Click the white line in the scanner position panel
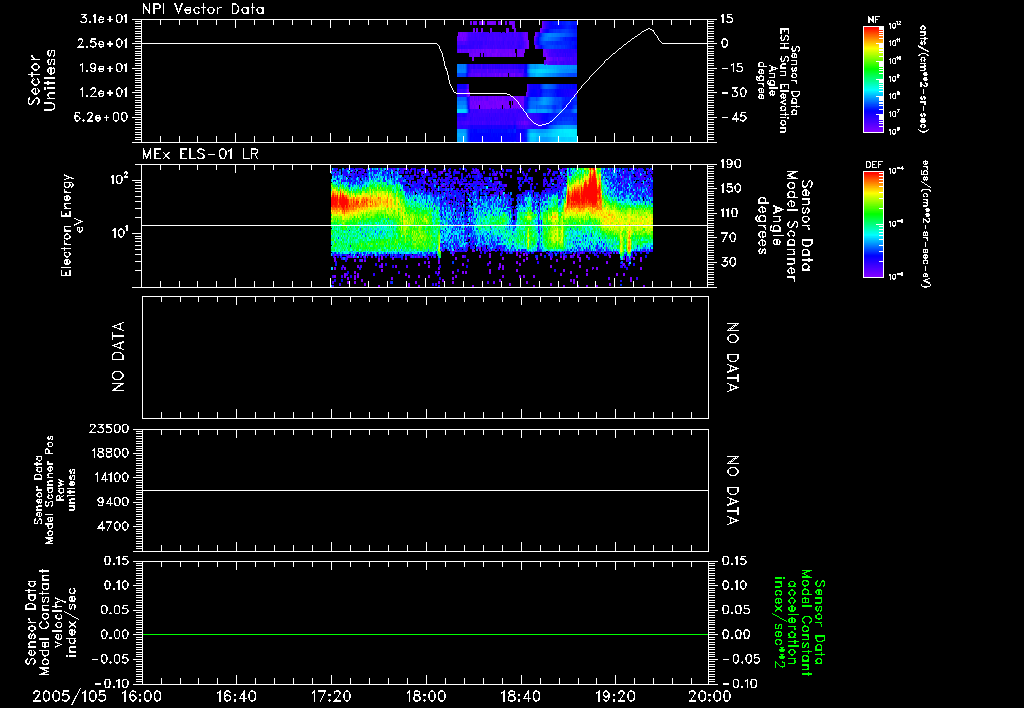 425,490
